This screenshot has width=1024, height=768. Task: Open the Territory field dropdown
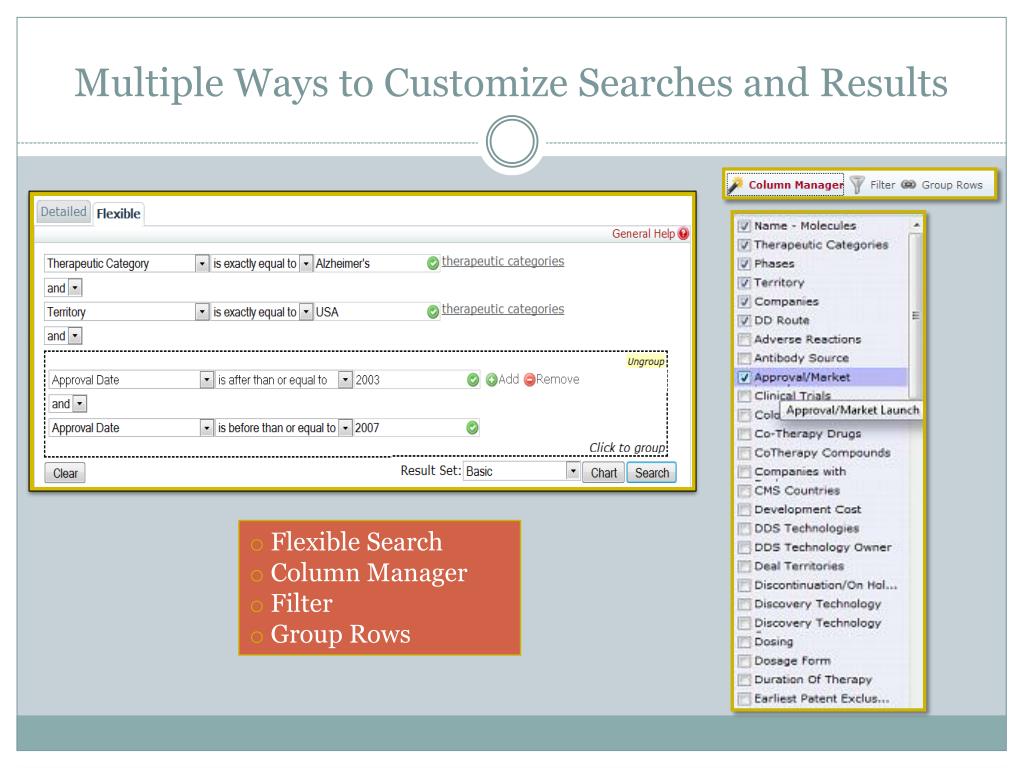pos(202,312)
